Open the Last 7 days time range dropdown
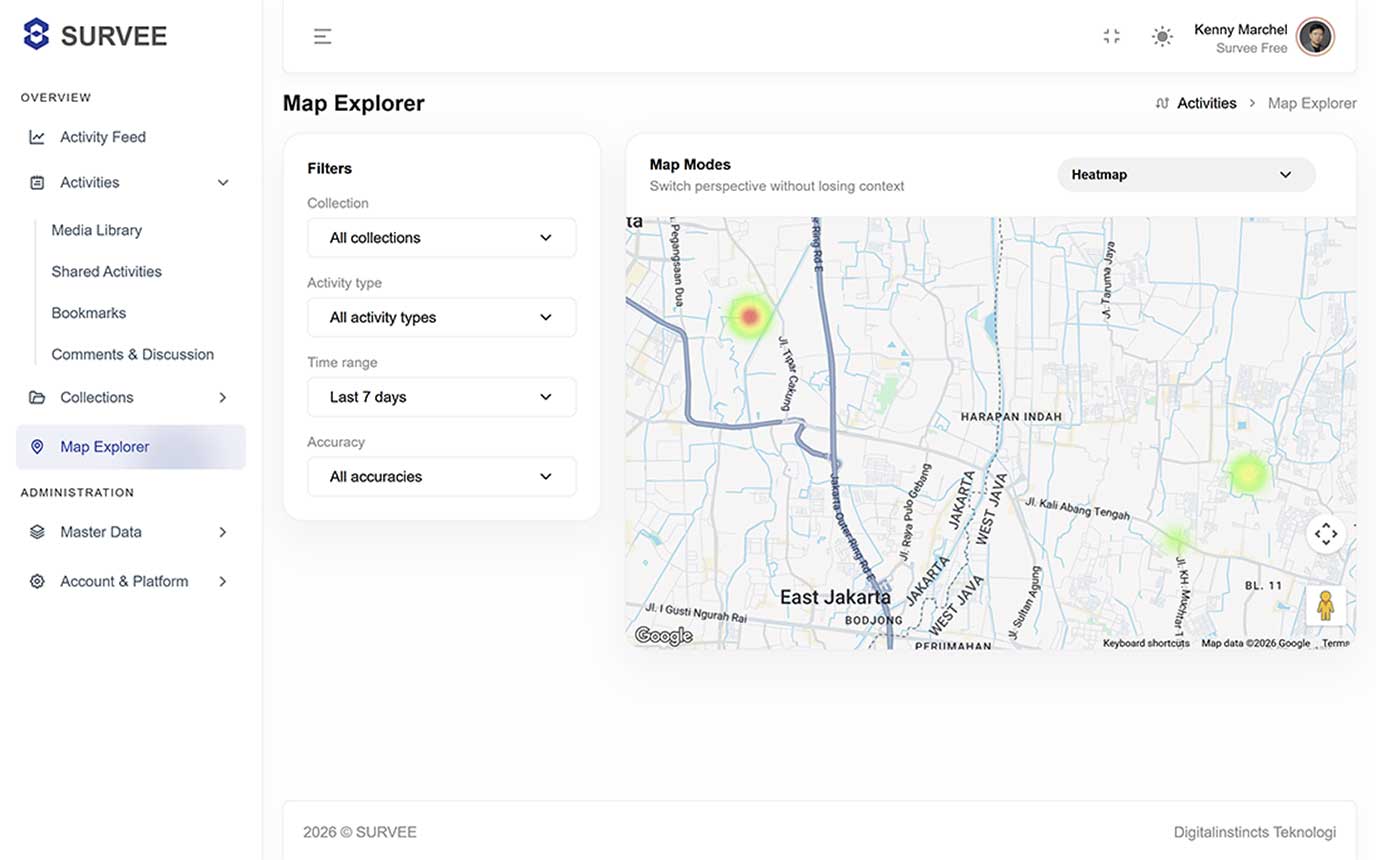This screenshot has width=1376, height=860. coord(441,397)
